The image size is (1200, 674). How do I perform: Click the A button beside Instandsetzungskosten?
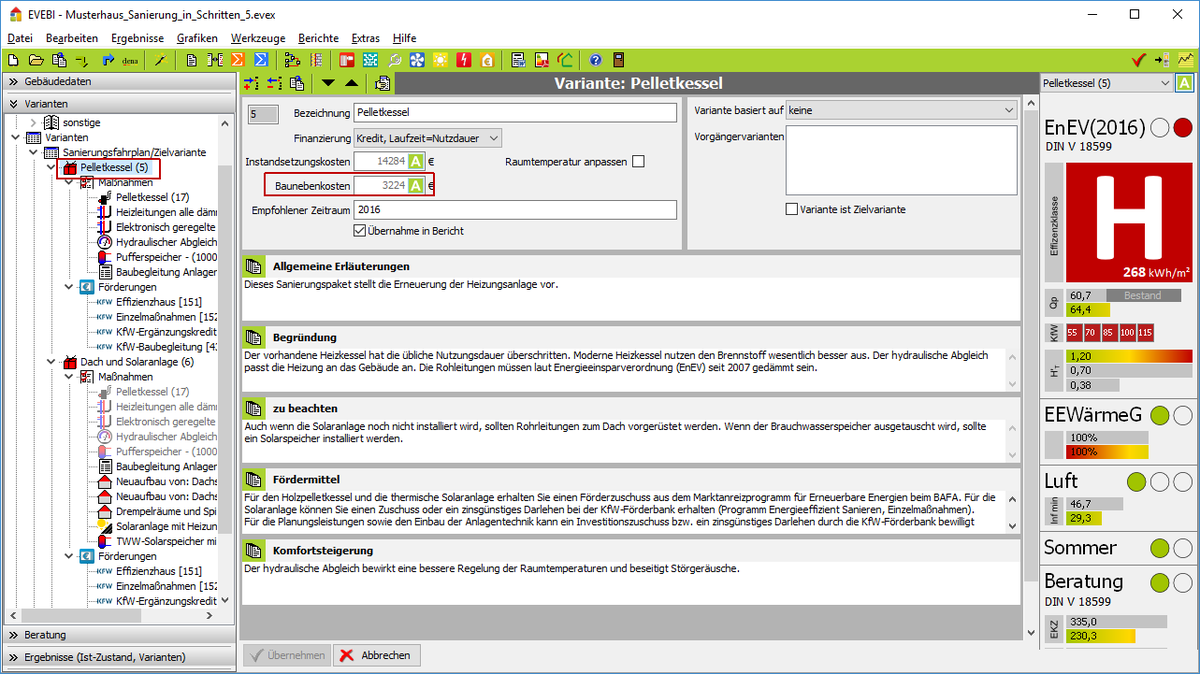coord(417,161)
